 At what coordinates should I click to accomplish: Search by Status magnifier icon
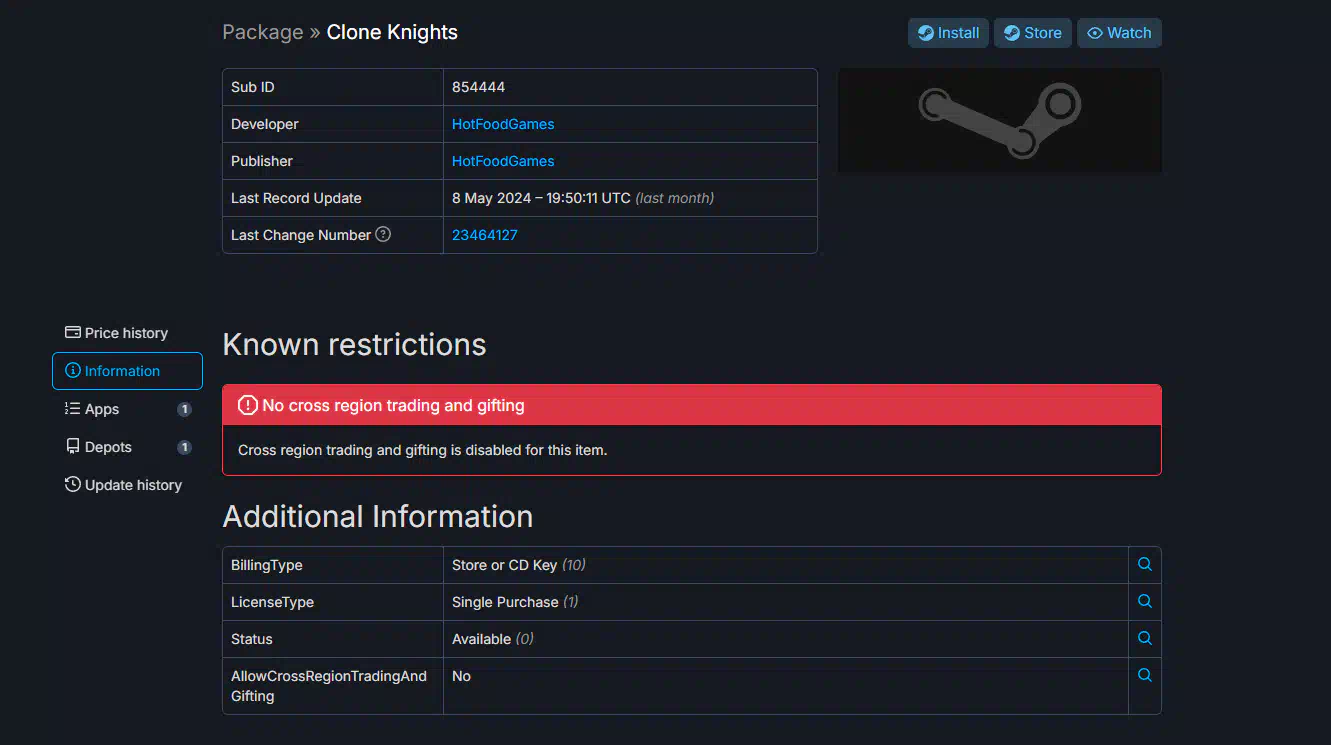point(1145,638)
